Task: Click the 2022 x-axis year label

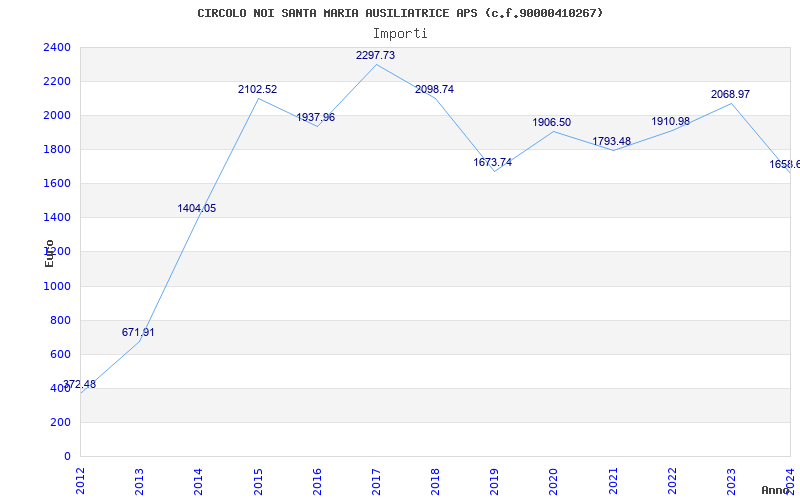Action: point(672,481)
